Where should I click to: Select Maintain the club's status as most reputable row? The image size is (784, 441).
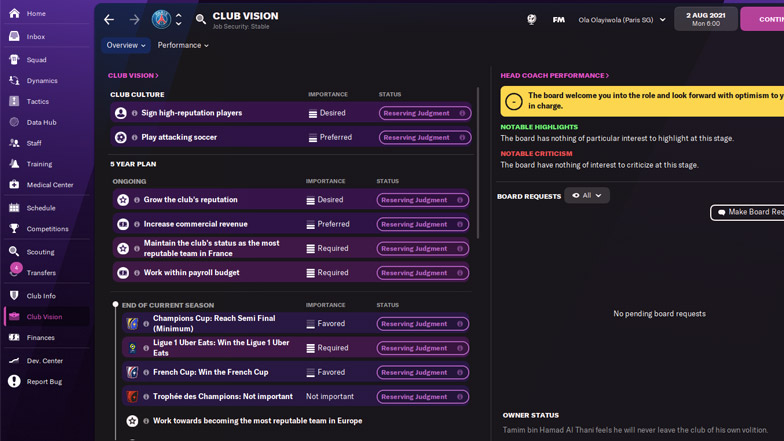click(290, 248)
